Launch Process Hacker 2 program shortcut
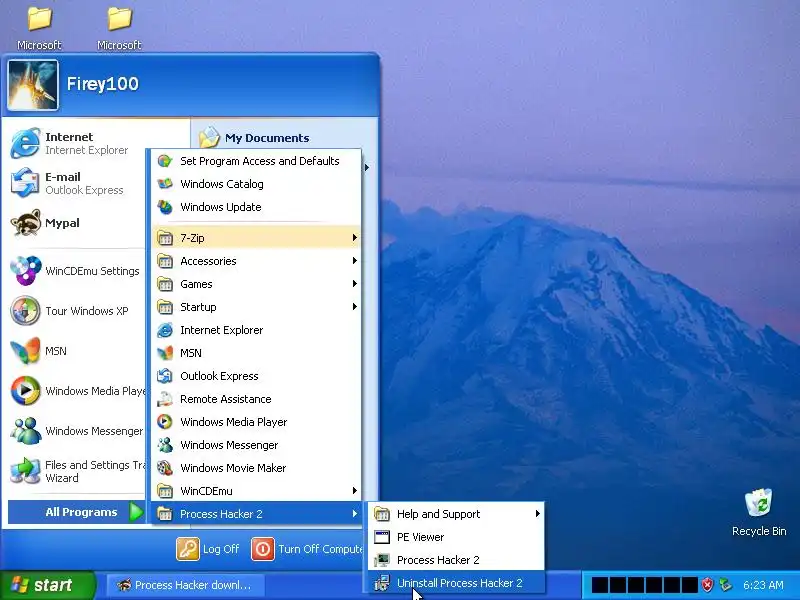 click(456, 560)
